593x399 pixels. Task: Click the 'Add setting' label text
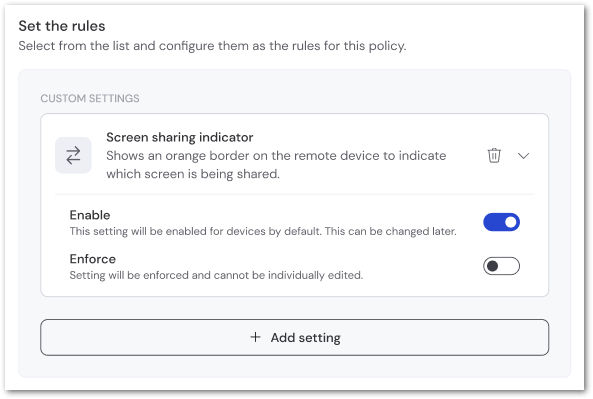pyautogui.click(x=306, y=337)
